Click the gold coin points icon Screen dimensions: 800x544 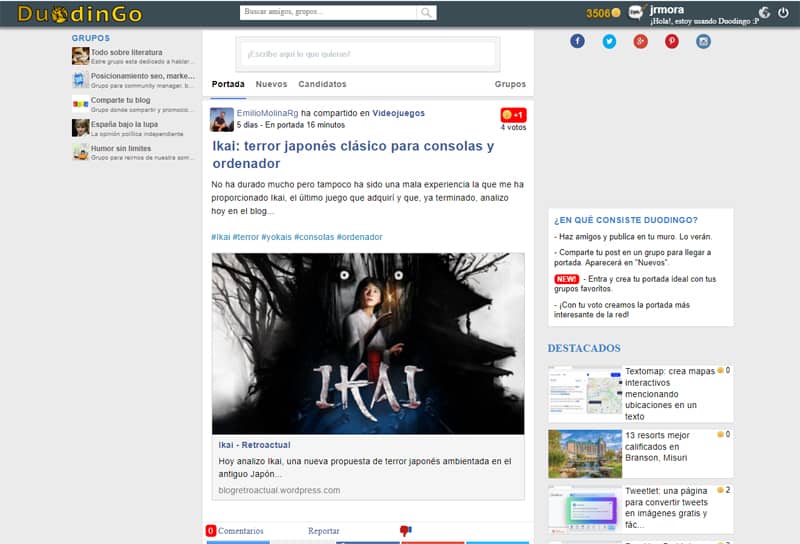(x=616, y=13)
